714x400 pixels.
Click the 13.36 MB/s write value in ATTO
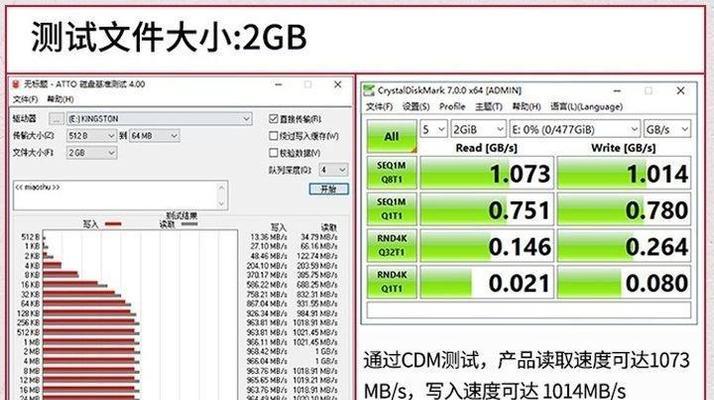269,237
